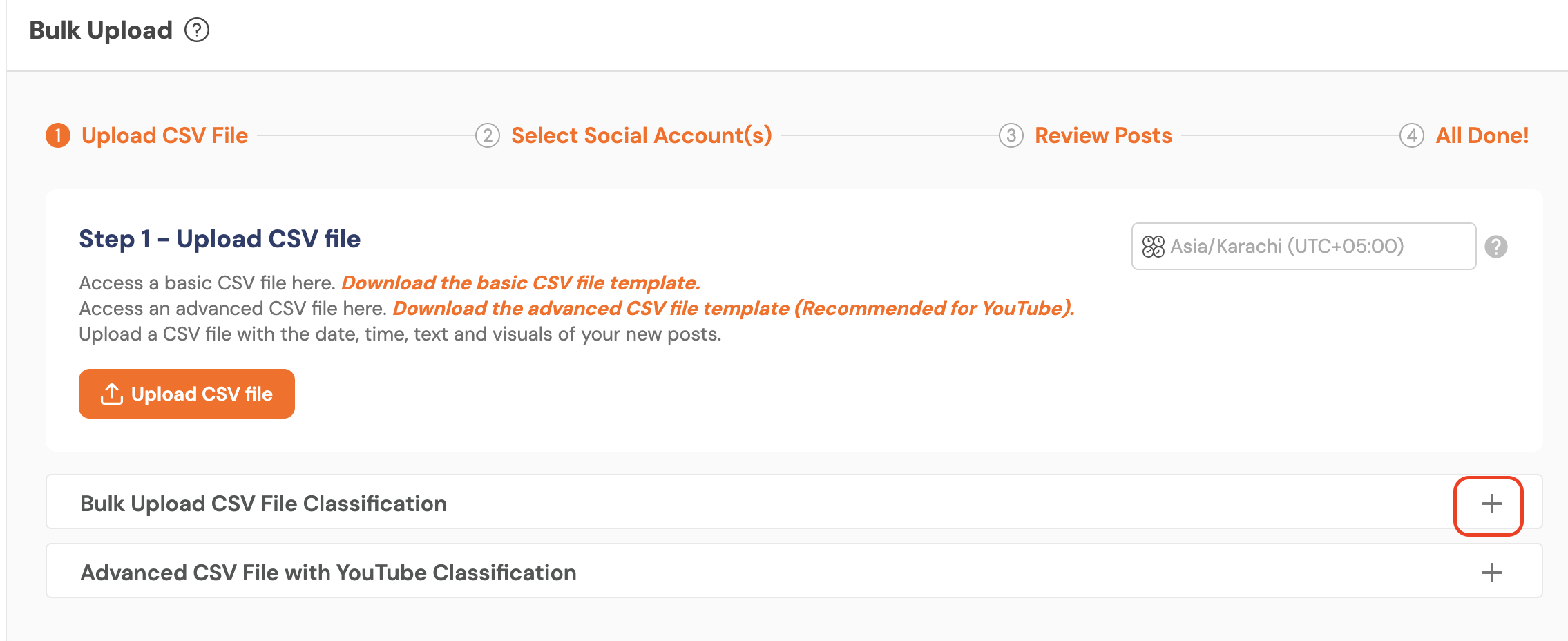Click the globe icon in timezone field
Image resolution: width=1568 pixels, height=641 pixels.
pos(1153,247)
